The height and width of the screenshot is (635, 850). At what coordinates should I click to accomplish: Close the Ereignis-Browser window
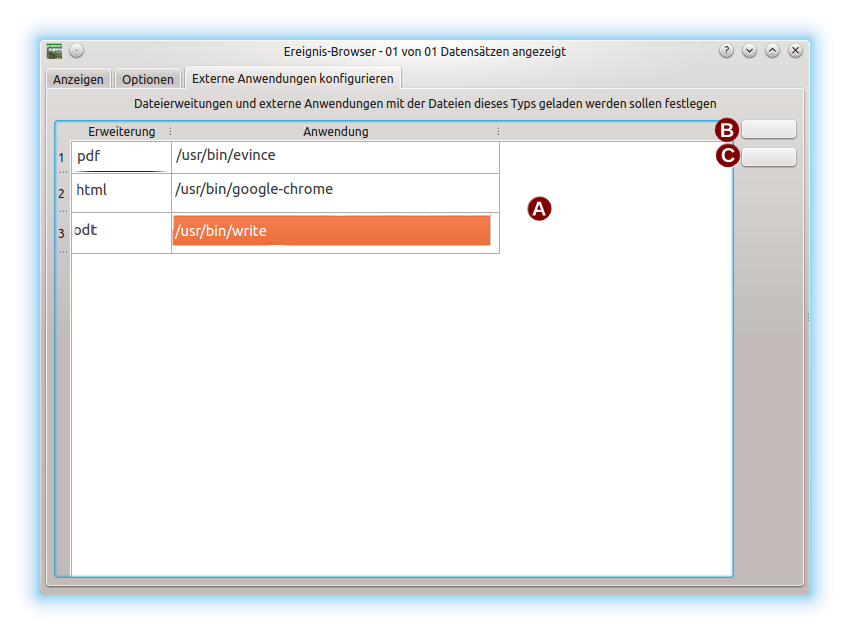[795, 51]
